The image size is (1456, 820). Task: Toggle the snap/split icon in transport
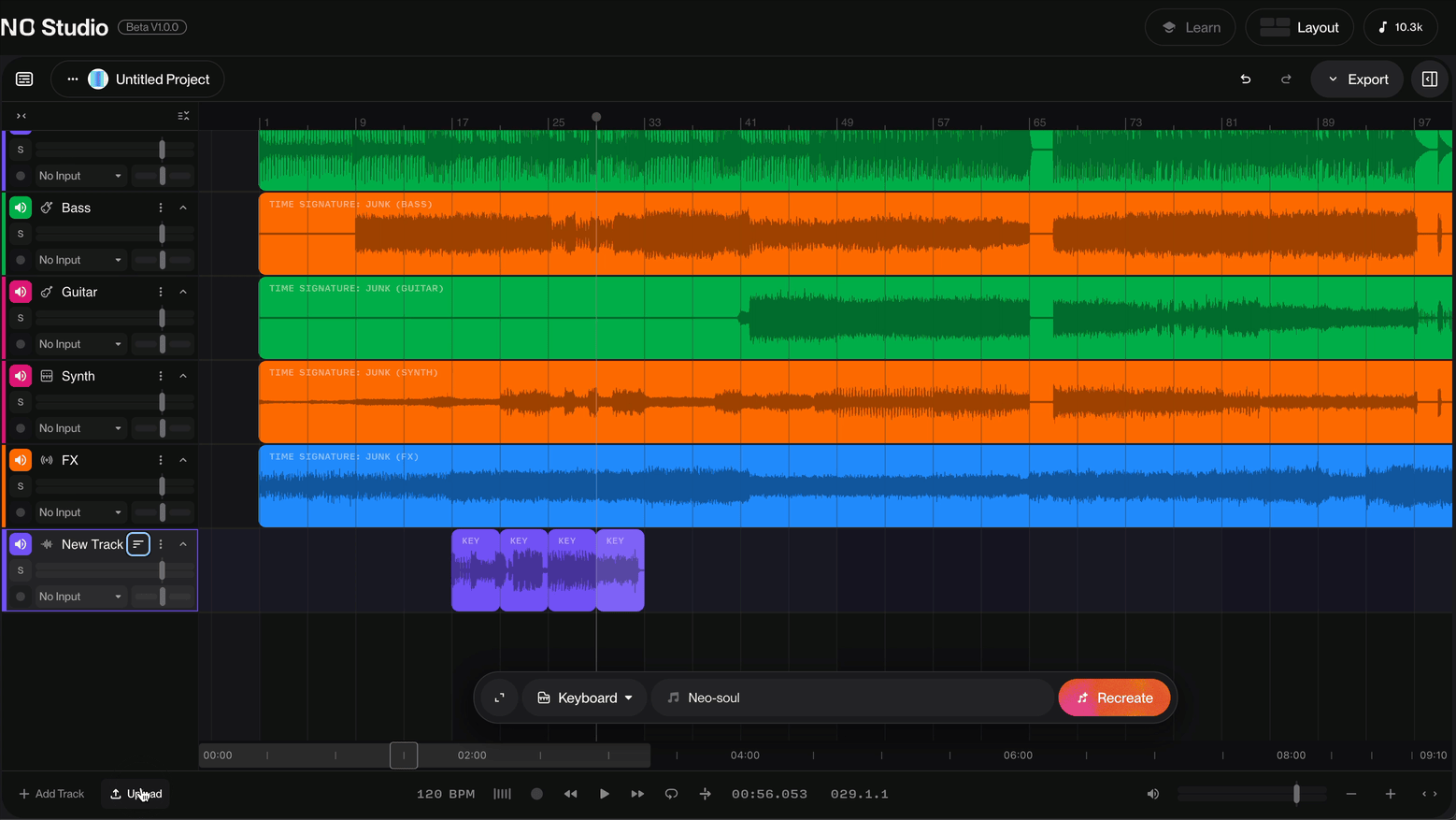tap(706, 794)
